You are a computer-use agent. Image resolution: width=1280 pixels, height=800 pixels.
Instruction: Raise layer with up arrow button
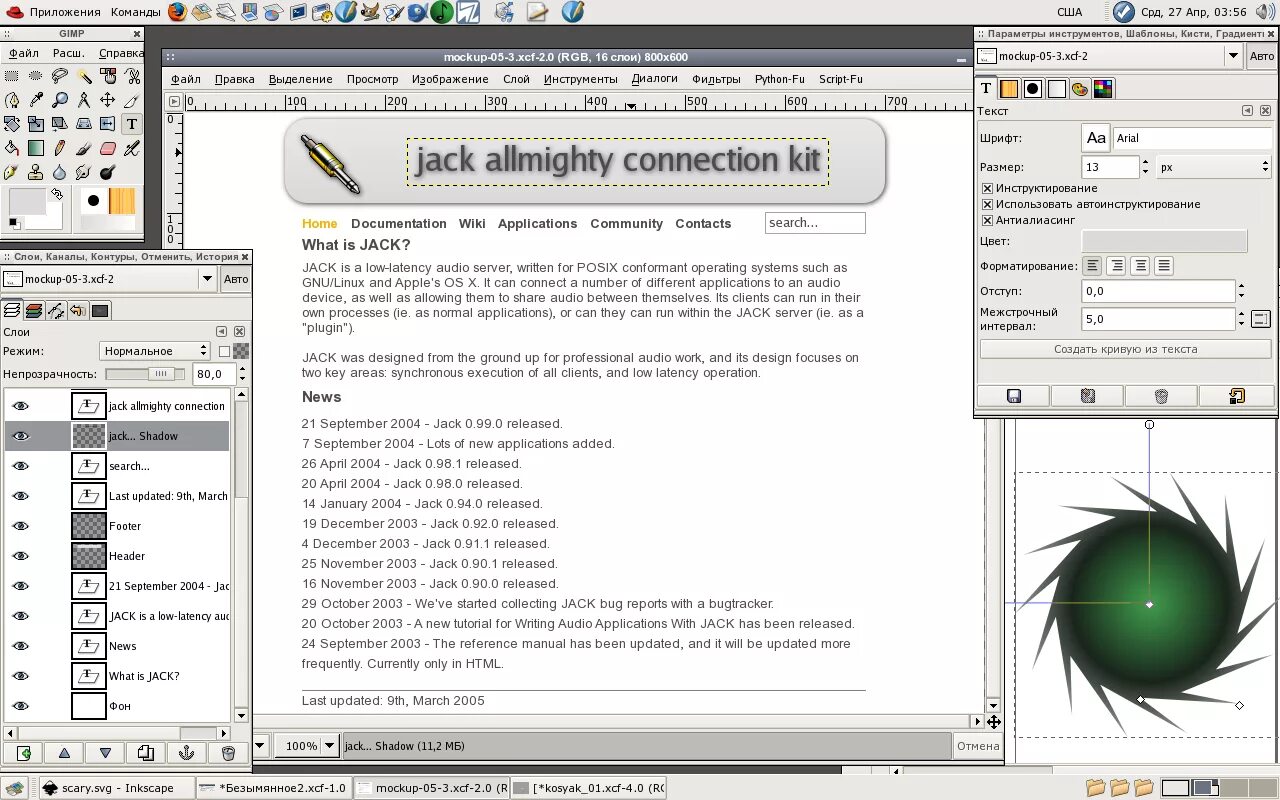click(x=64, y=753)
